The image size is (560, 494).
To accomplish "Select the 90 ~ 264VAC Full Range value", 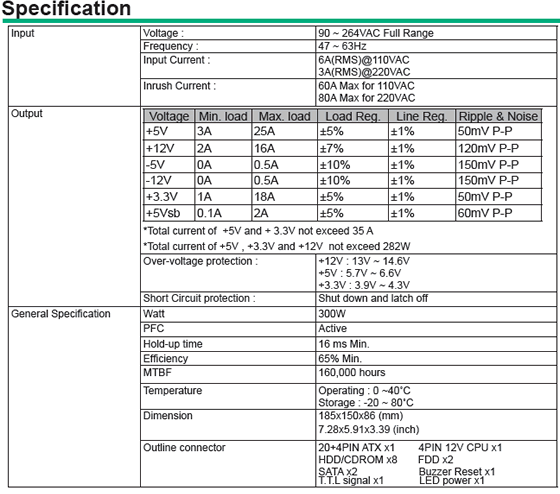I will (x=376, y=33).
